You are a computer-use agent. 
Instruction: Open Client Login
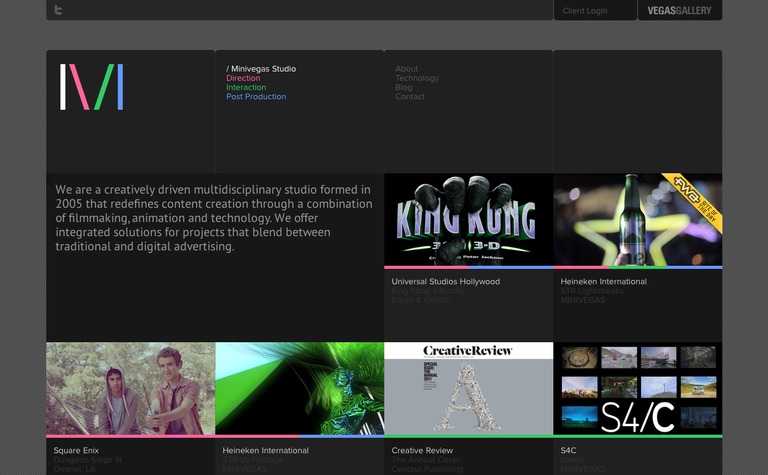coord(585,11)
